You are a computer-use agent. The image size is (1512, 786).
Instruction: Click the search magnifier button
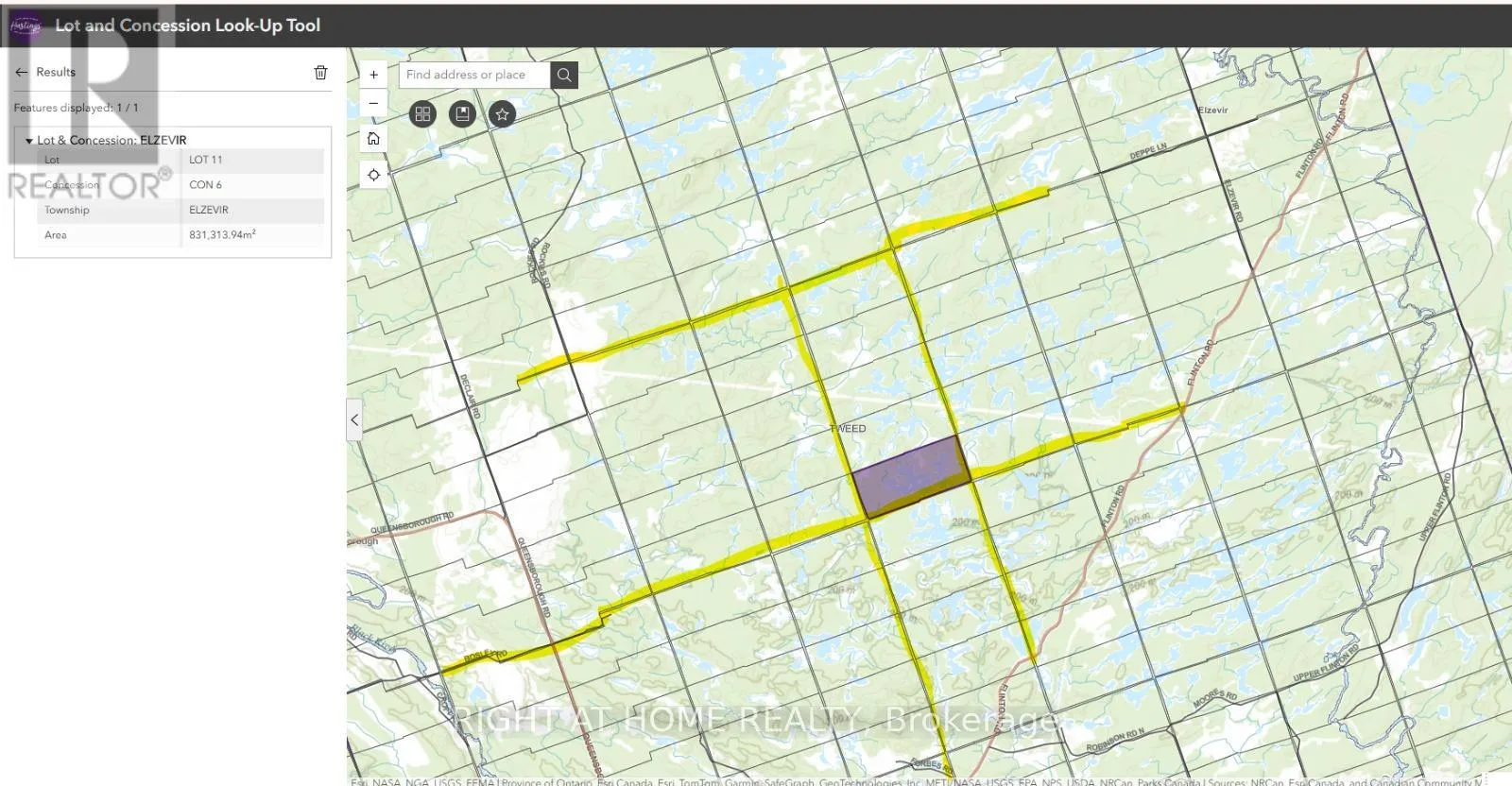point(564,75)
